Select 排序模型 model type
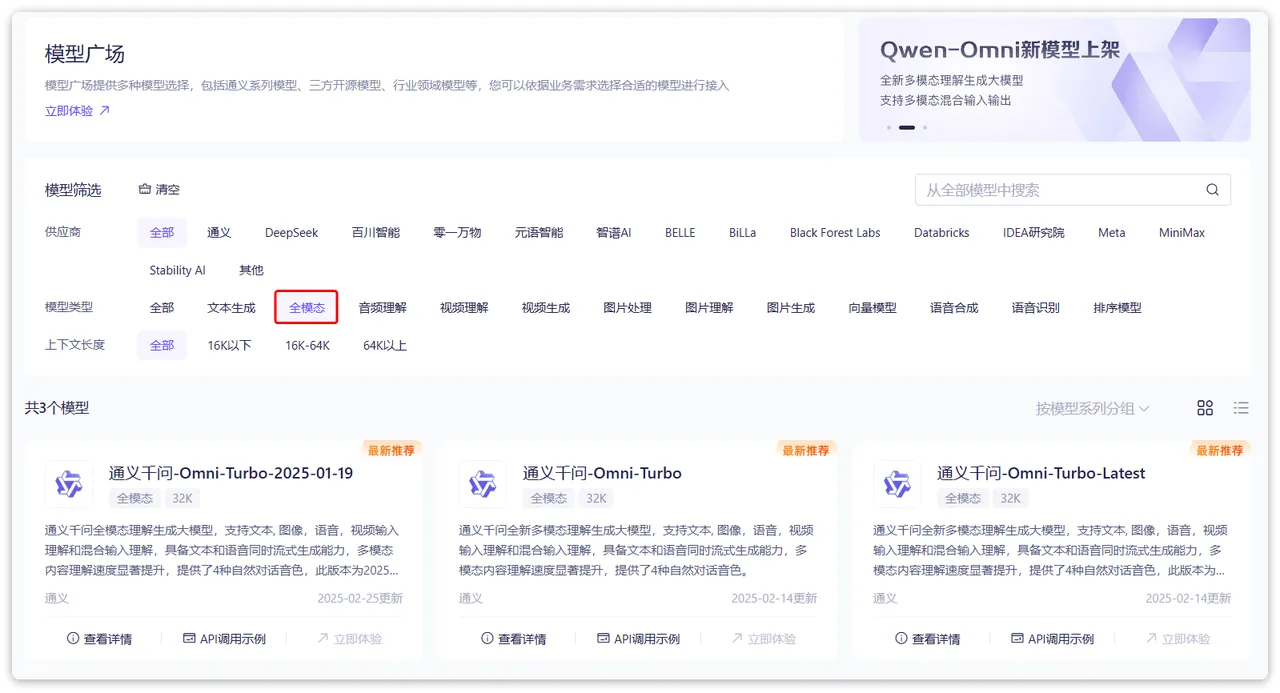This screenshot has height=693, width=1280. click(1117, 307)
